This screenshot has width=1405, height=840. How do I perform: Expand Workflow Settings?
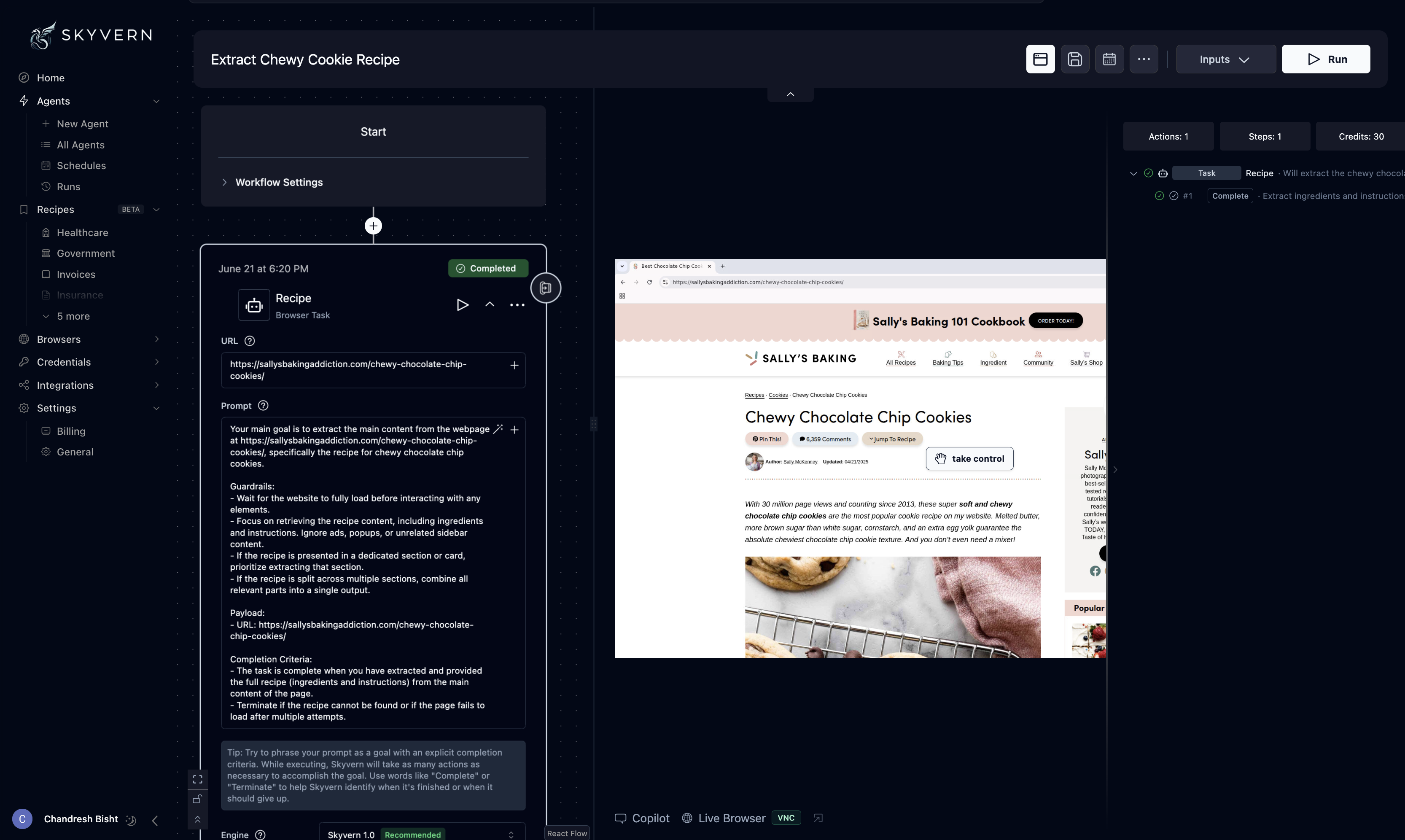[272, 182]
